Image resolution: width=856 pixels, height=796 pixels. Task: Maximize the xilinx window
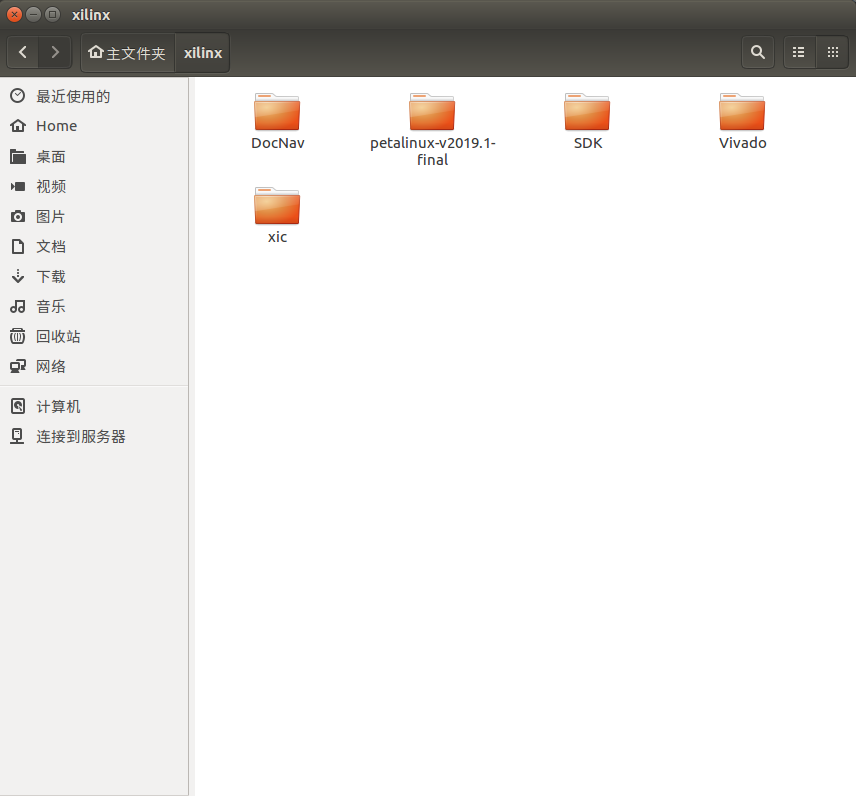(52, 15)
